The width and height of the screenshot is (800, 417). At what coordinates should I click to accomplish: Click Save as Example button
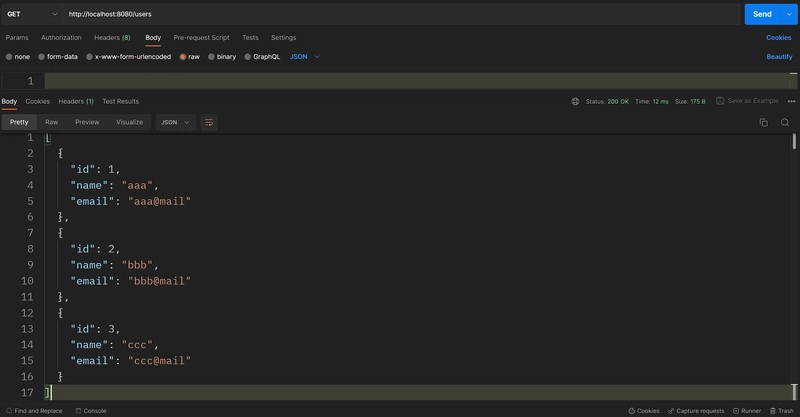(x=747, y=101)
